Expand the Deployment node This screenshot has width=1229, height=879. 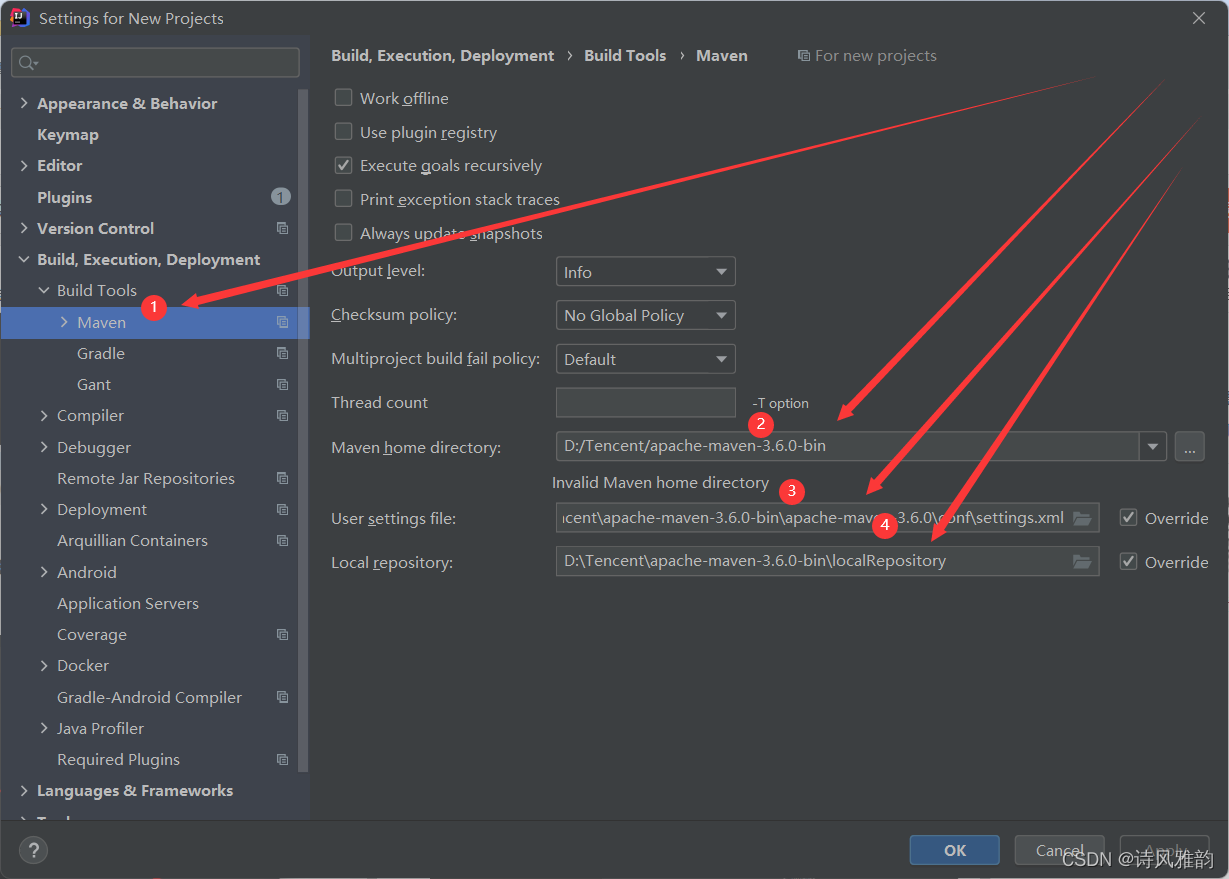pos(44,509)
